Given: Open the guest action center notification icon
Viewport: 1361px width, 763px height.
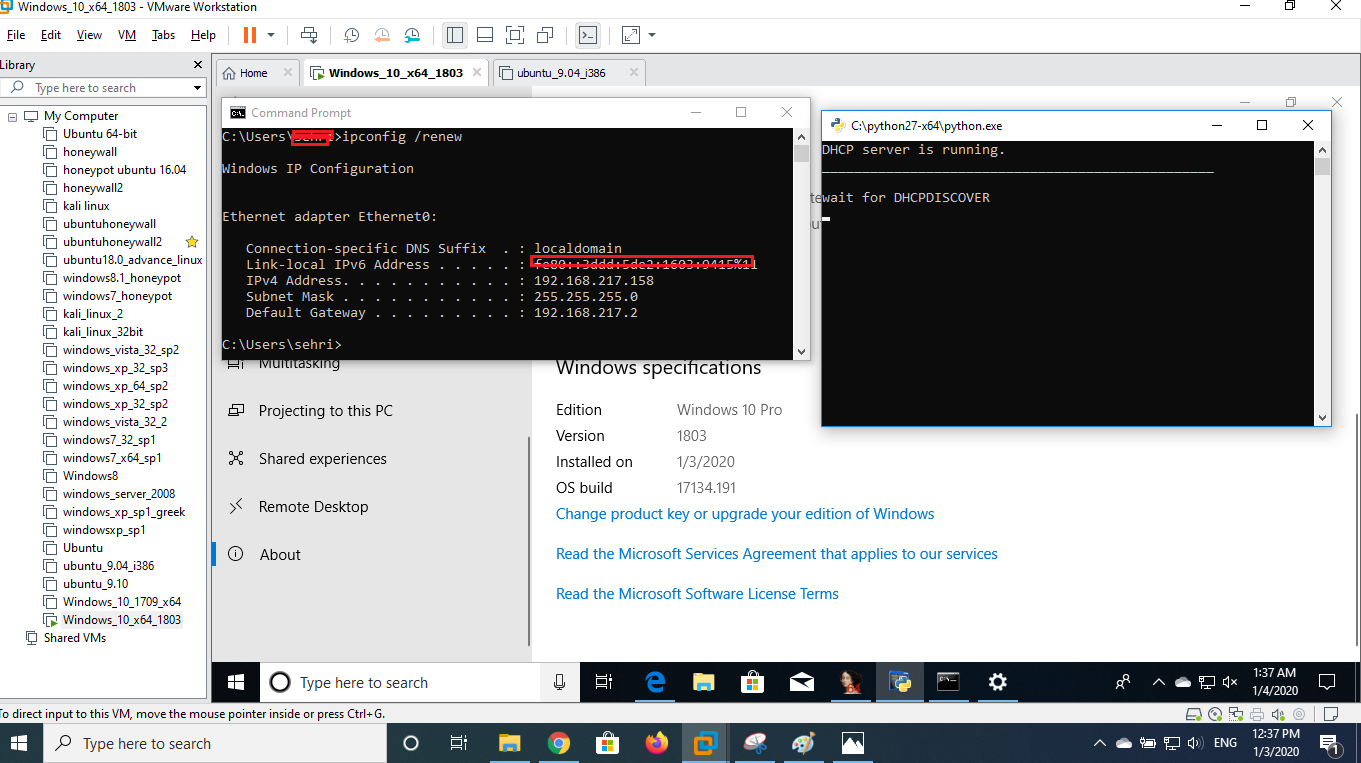Looking at the screenshot, I should (x=1327, y=682).
